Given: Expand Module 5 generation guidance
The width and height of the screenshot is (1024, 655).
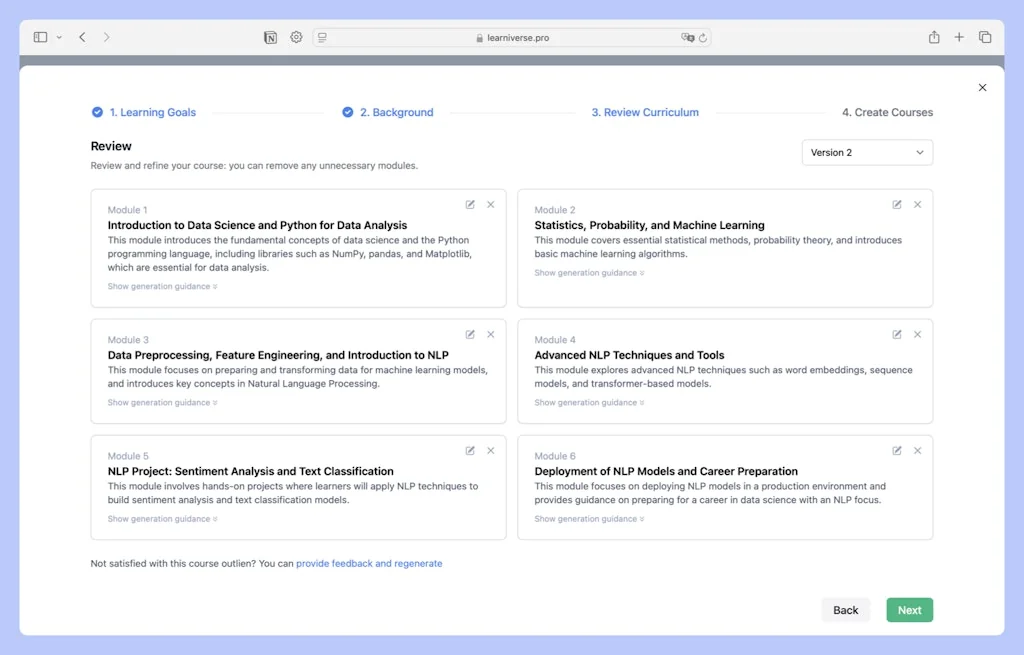Looking at the screenshot, I should (162, 519).
